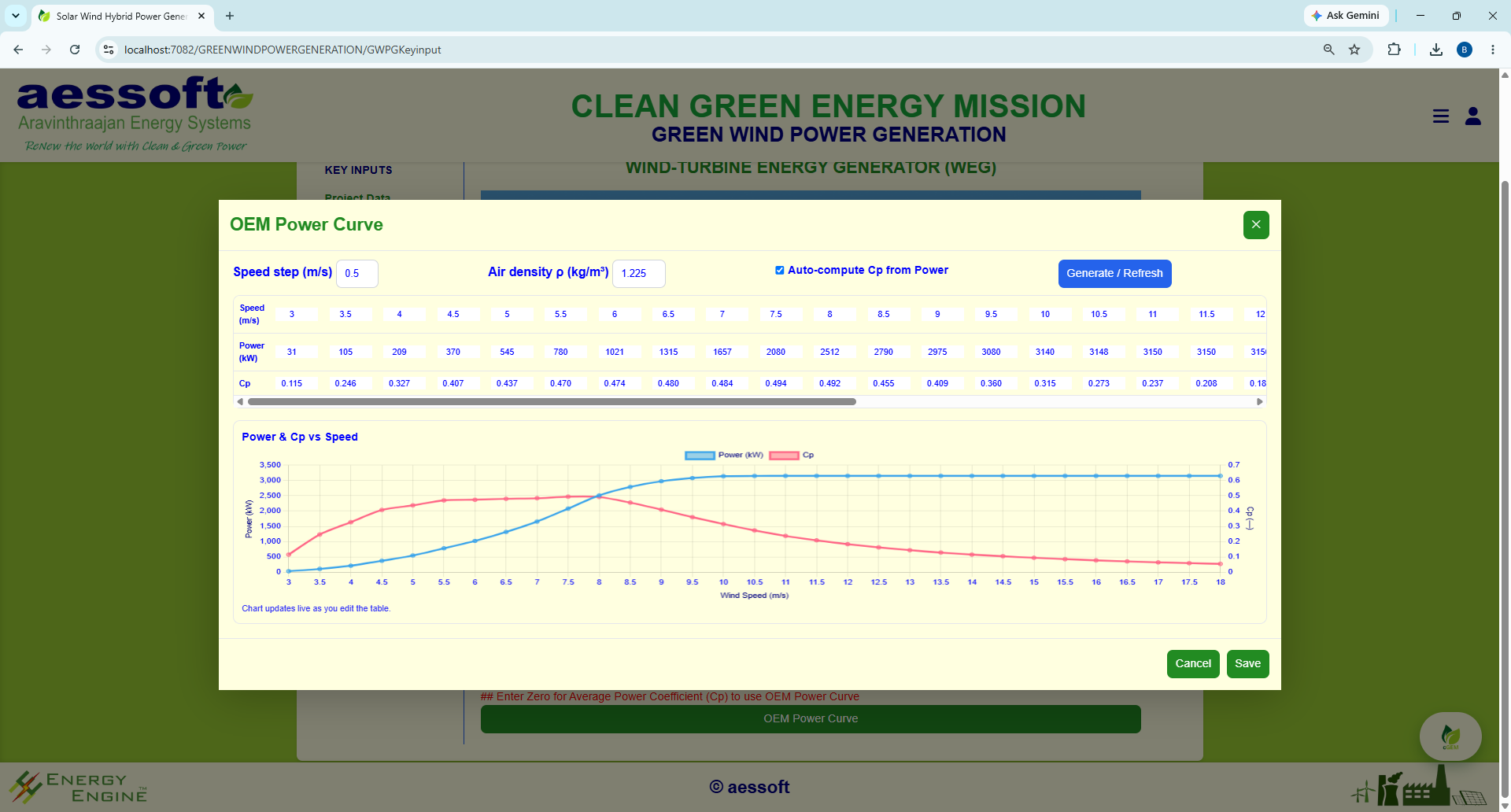Open the Chrome profile avatar
The width and height of the screenshot is (1511, 812).
pos(1465,50)
